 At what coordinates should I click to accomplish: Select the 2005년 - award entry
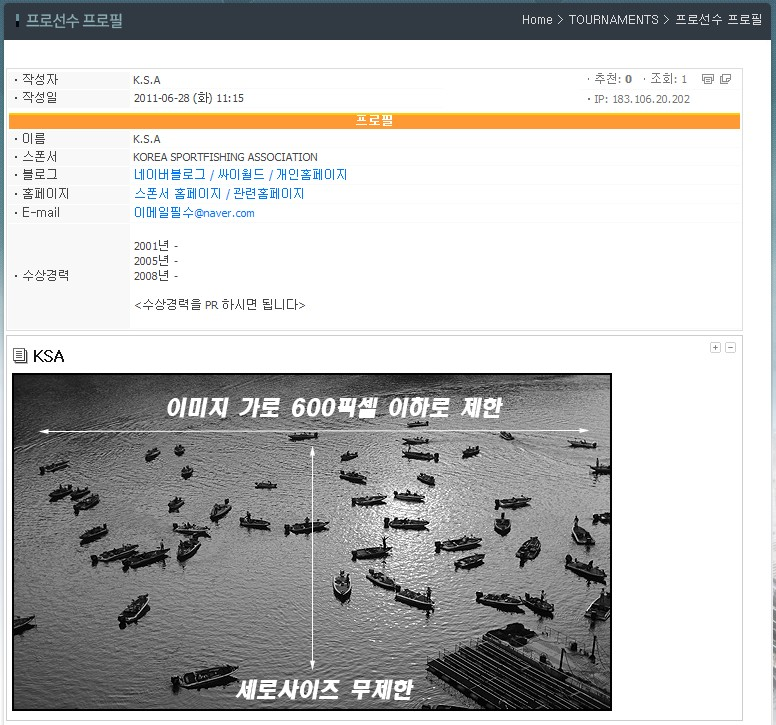tap(155, 261)
